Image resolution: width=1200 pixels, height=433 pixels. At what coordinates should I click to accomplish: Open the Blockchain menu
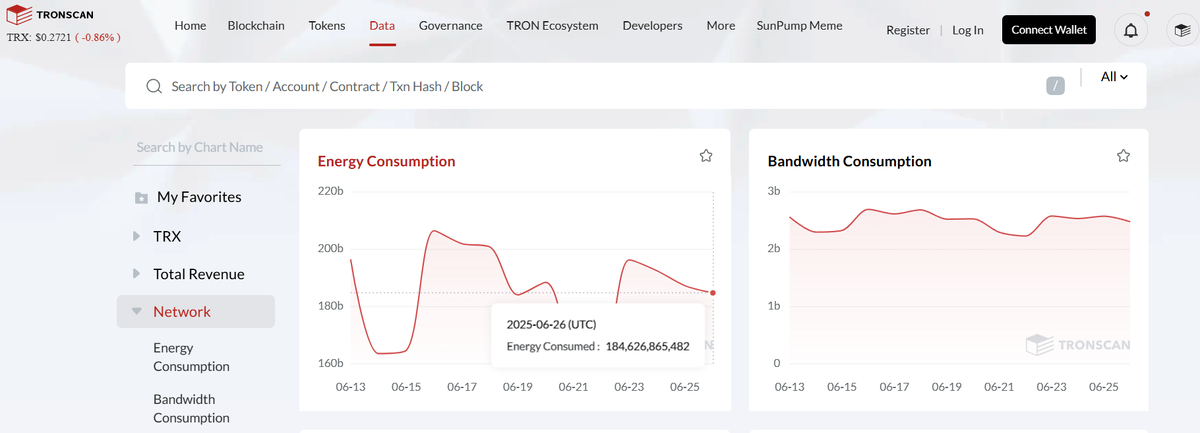pos(257,26)
